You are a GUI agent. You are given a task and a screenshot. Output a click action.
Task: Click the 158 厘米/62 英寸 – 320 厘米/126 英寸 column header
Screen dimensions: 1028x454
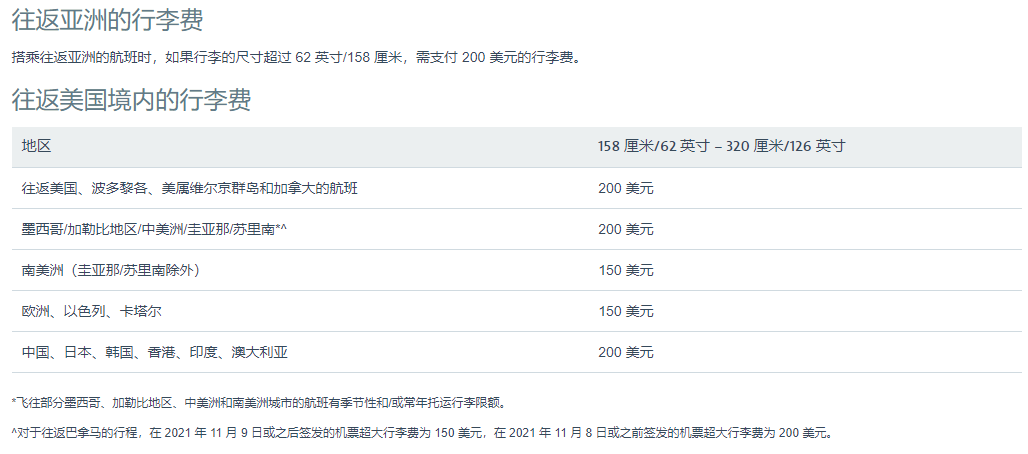721,146
